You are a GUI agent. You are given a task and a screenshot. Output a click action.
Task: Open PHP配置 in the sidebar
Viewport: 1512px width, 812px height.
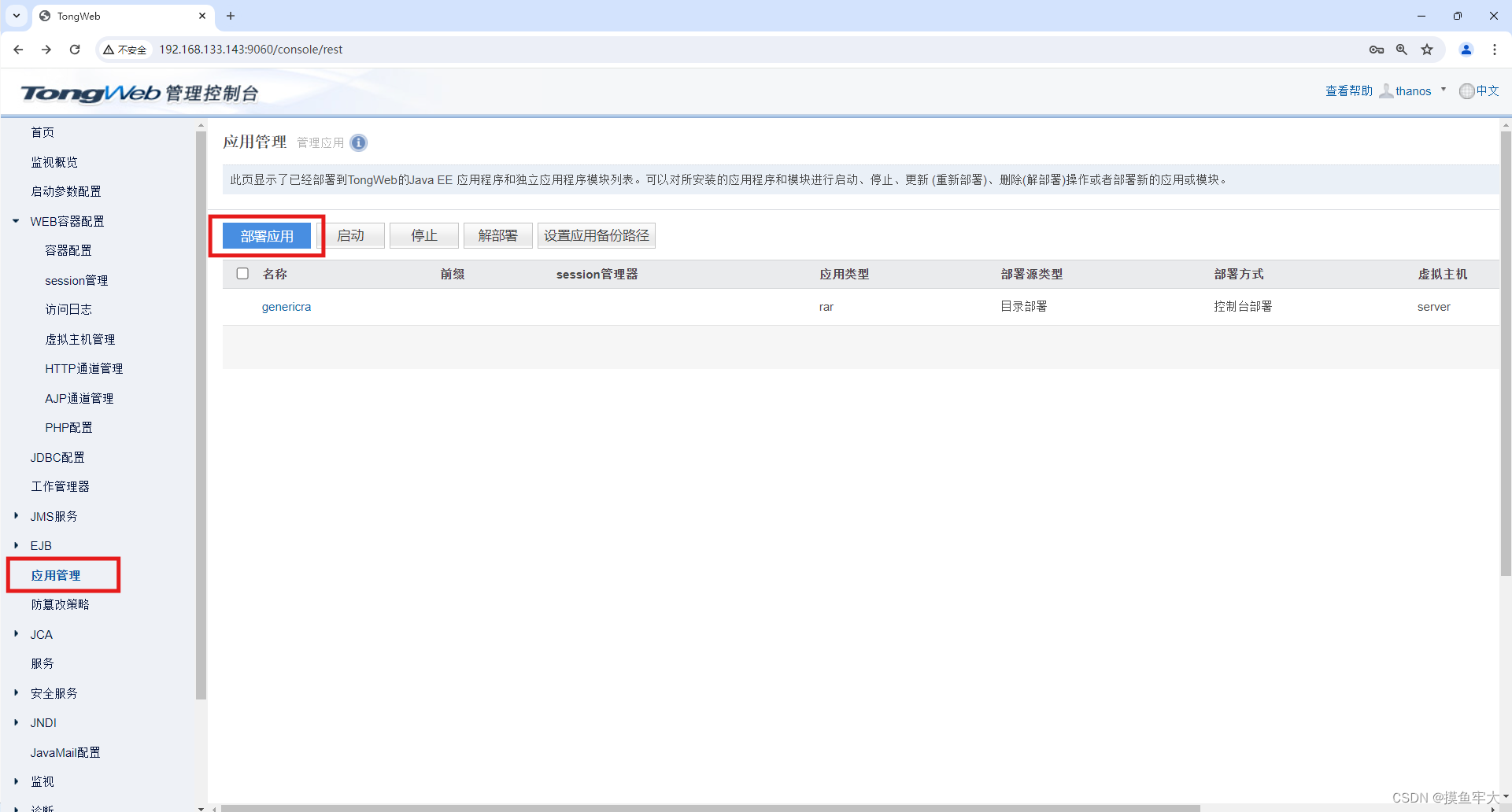[x=68, y=427]
